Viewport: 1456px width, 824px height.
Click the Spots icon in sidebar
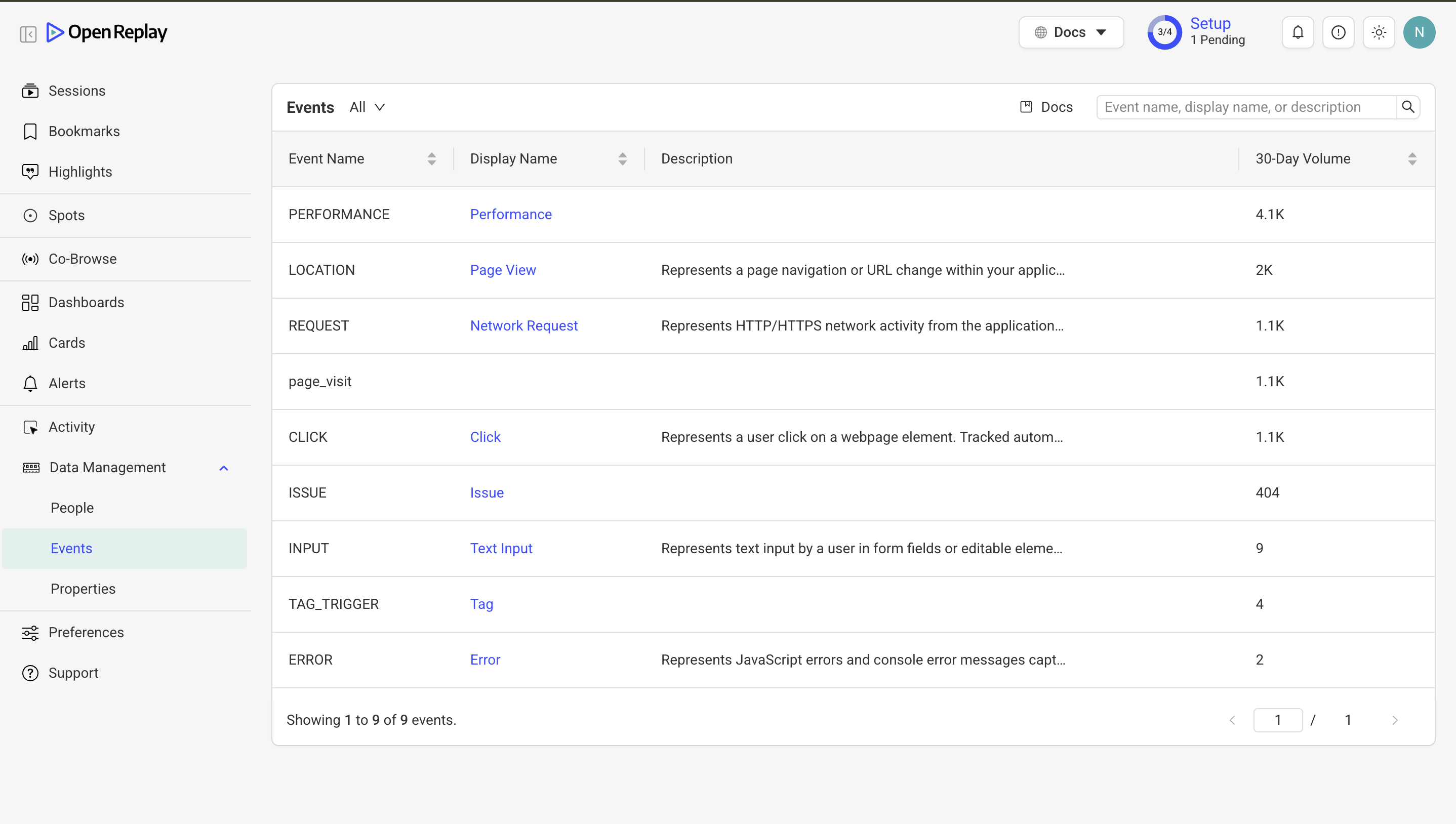[30, 215]
